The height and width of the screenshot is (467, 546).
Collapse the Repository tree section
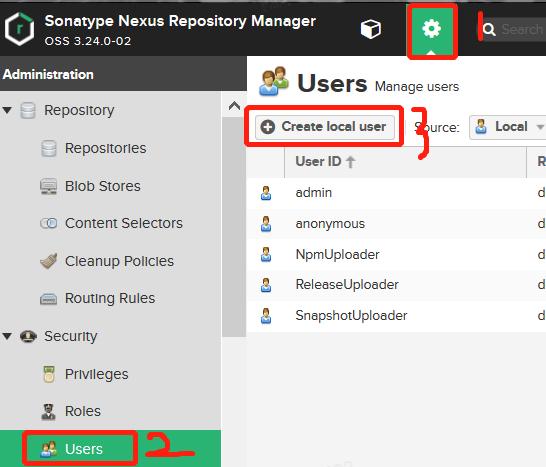(x=7, y=110)
